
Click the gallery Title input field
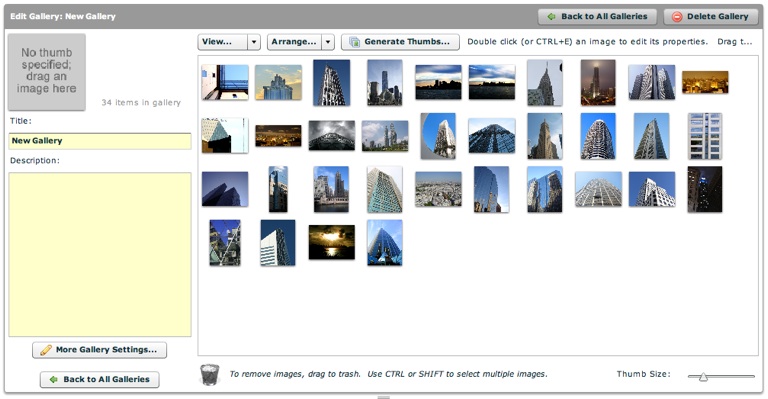tap(100, 141)
